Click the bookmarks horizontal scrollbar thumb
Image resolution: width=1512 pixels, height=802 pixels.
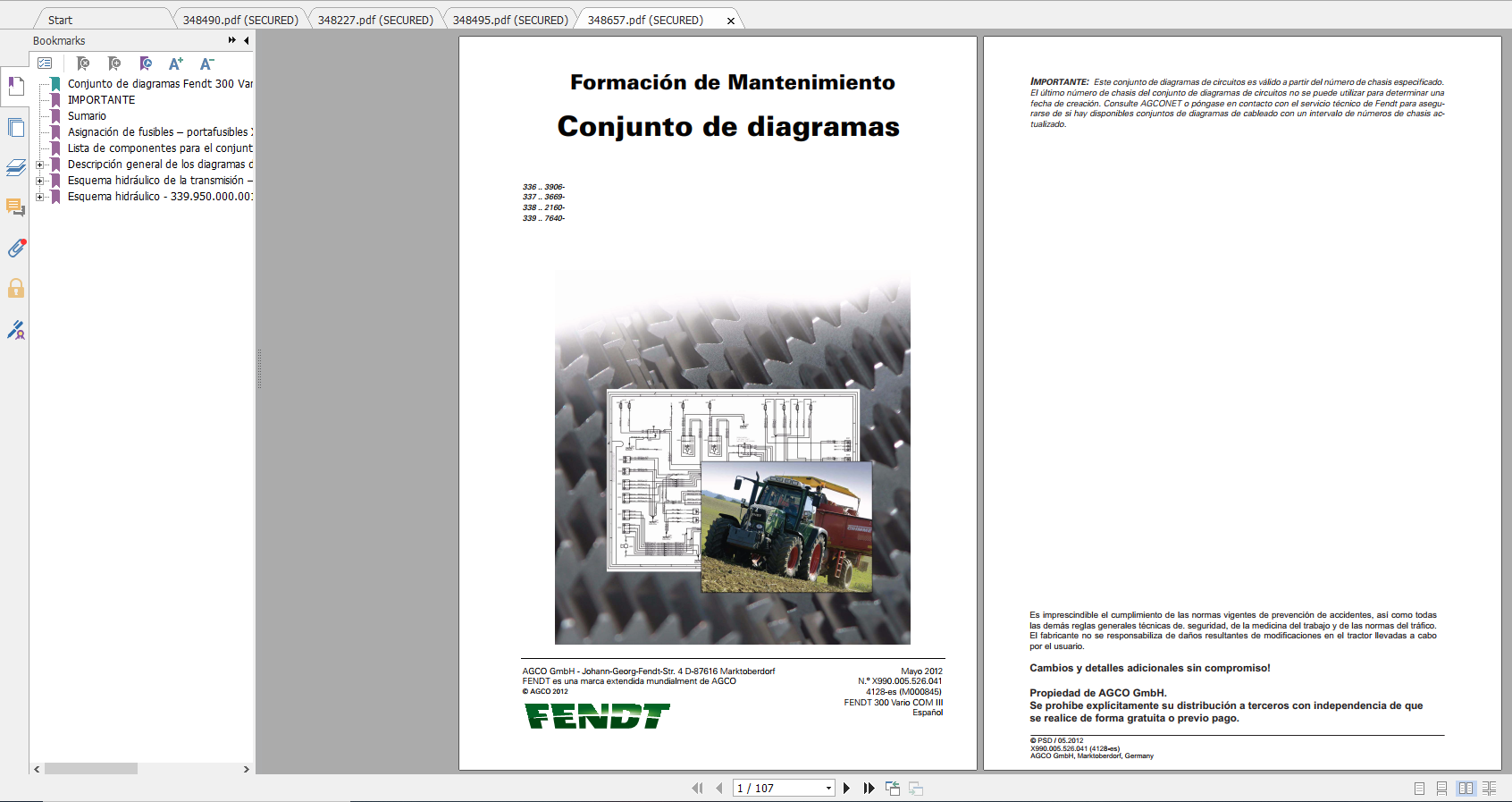(90, 769)
